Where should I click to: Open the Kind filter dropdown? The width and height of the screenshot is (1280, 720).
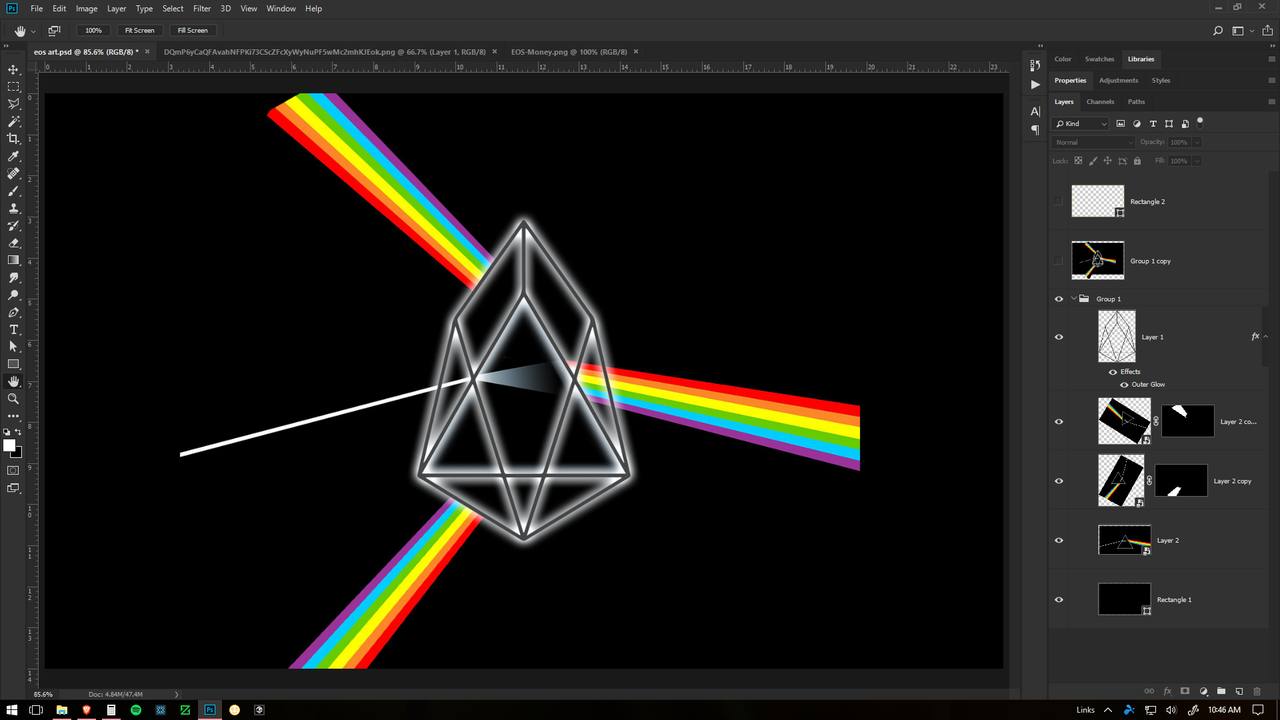1080,123
